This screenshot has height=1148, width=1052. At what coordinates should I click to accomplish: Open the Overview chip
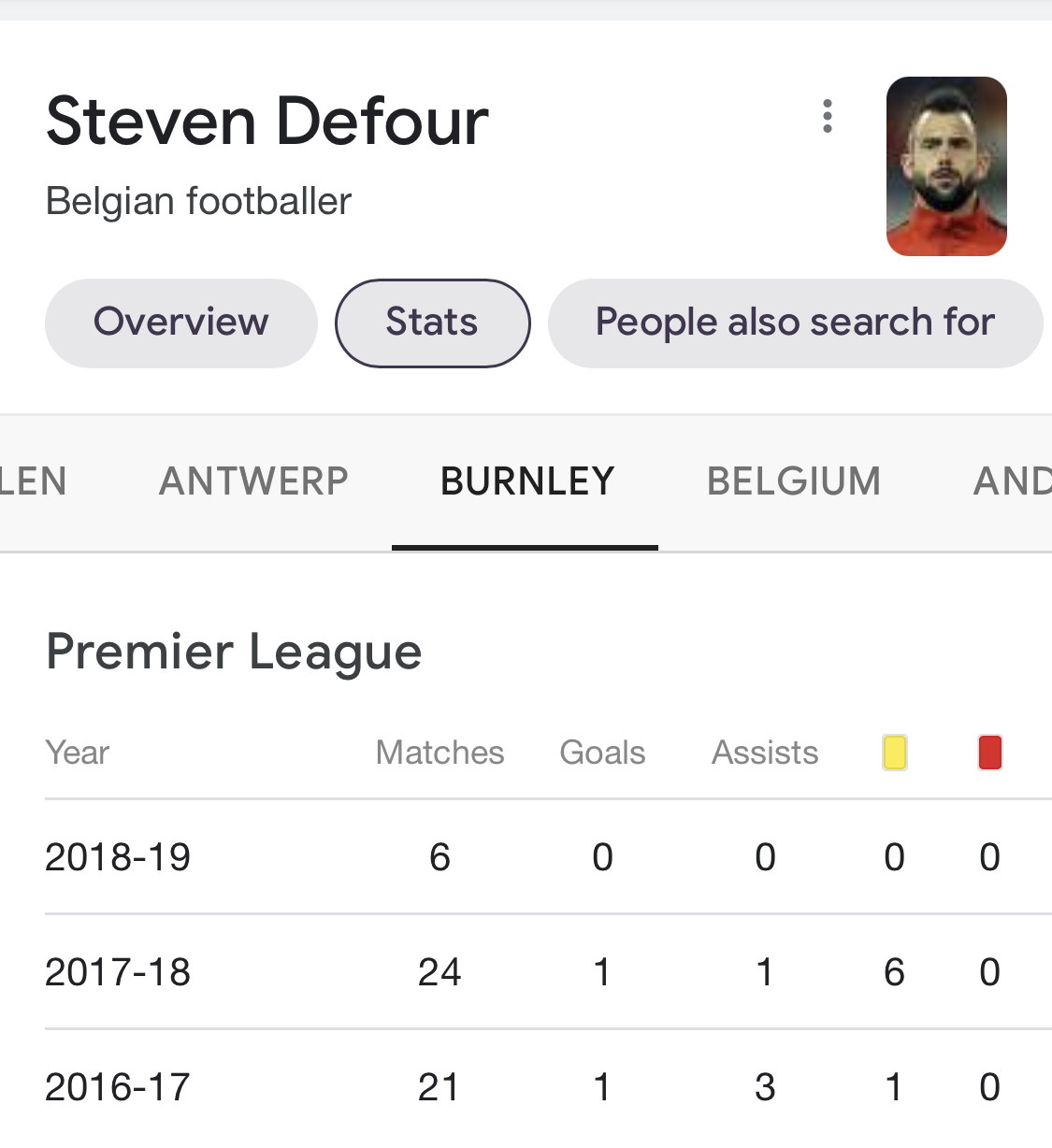click(x=181, y=323)
